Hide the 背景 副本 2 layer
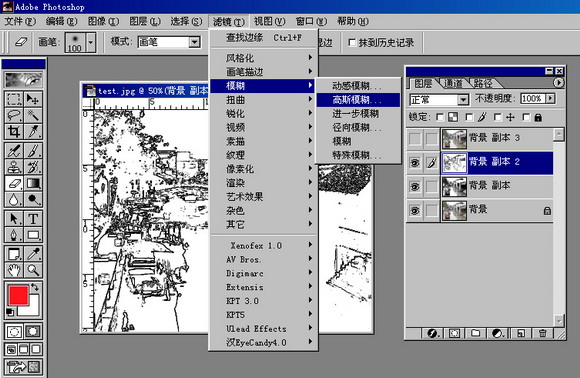Image resolution: width=580 pixels, height=378 pixels. coord(415,163)
